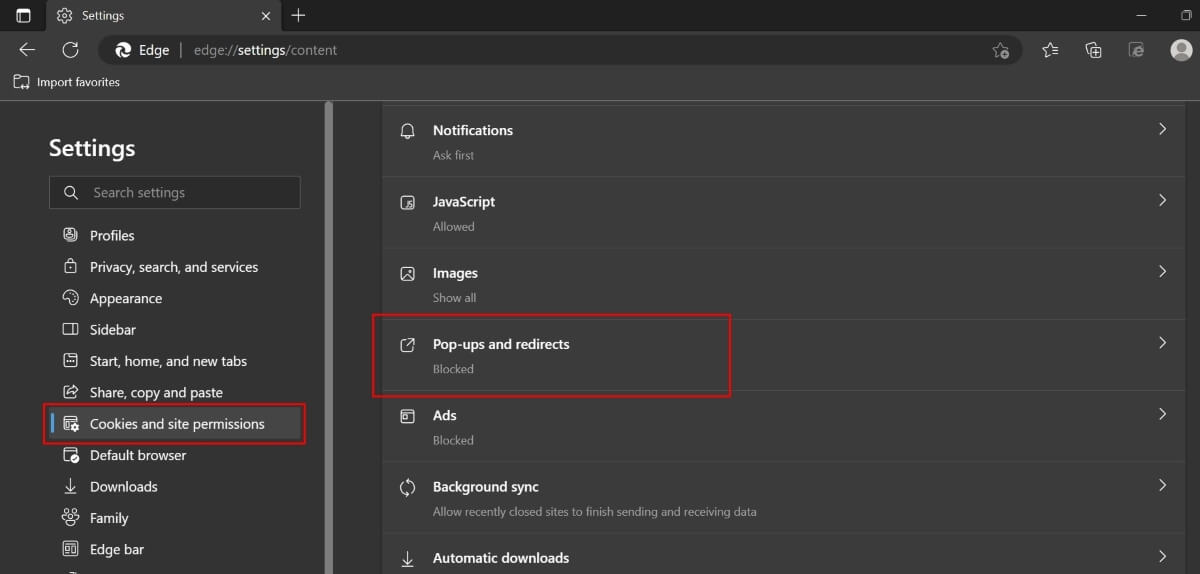Select the Settings browser tab
The height and width of the screenshot is (574, 1200).
click(x=163, y=16)
